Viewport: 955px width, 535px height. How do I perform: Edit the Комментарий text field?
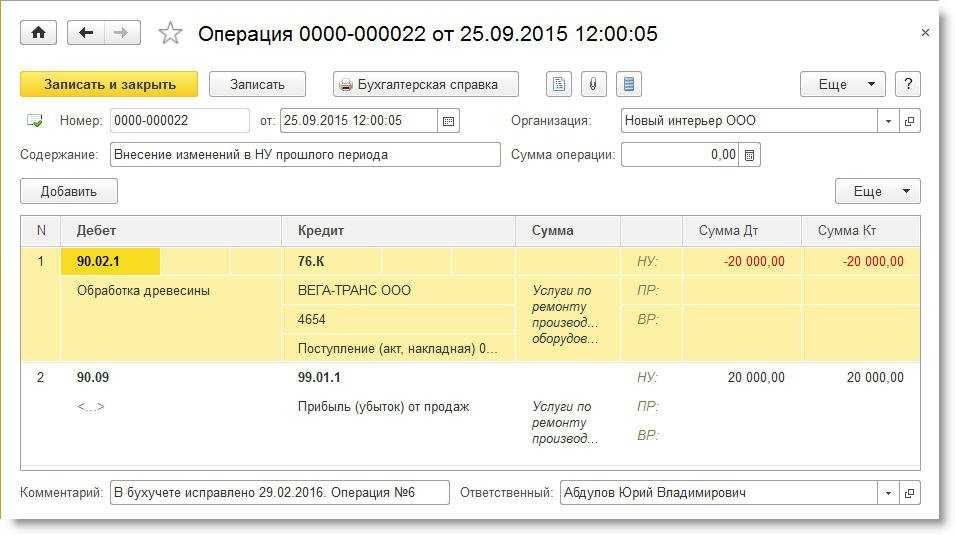(x=280, y=492)
